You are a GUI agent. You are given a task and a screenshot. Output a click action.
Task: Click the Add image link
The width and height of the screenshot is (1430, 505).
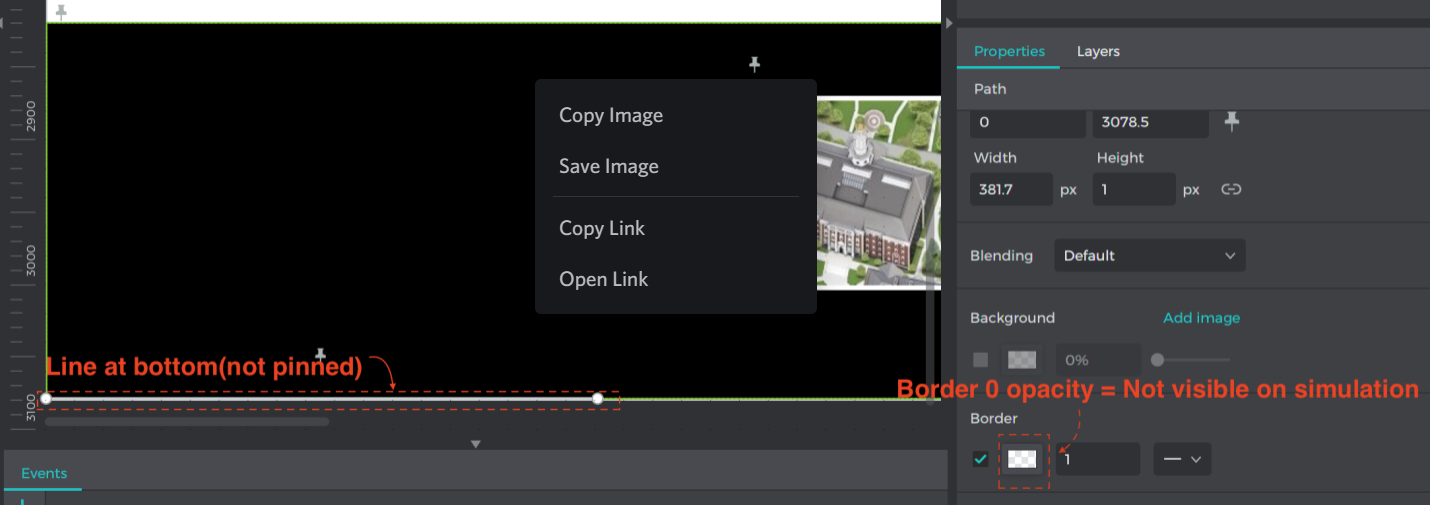(x=1201, y=318)
